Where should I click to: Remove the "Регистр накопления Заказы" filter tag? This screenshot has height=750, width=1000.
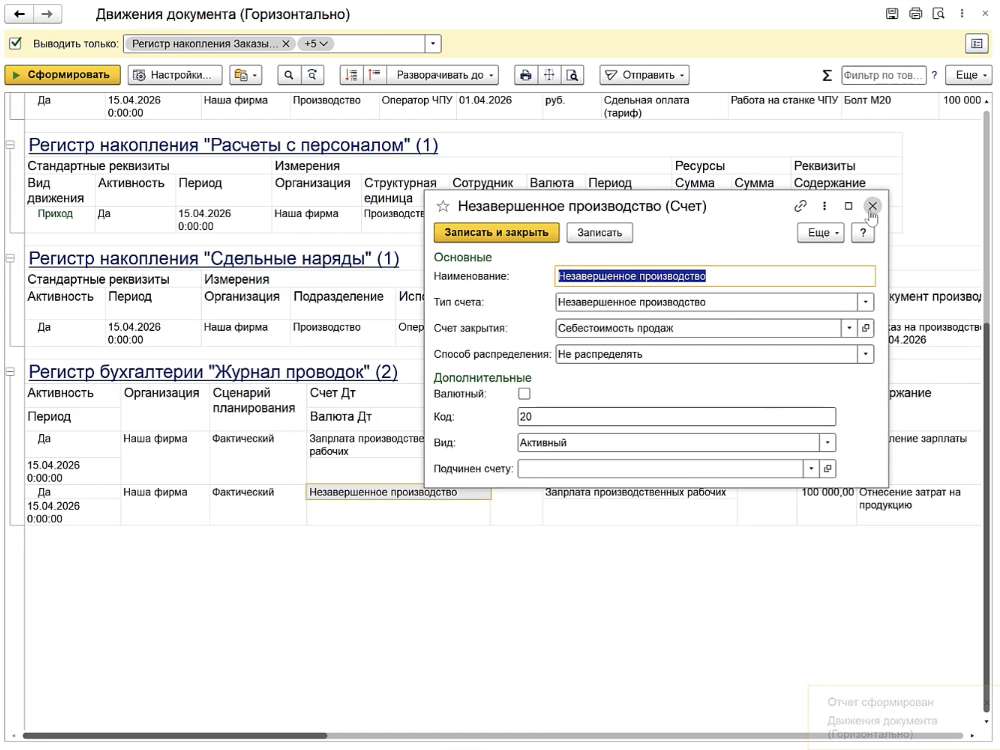286,44
